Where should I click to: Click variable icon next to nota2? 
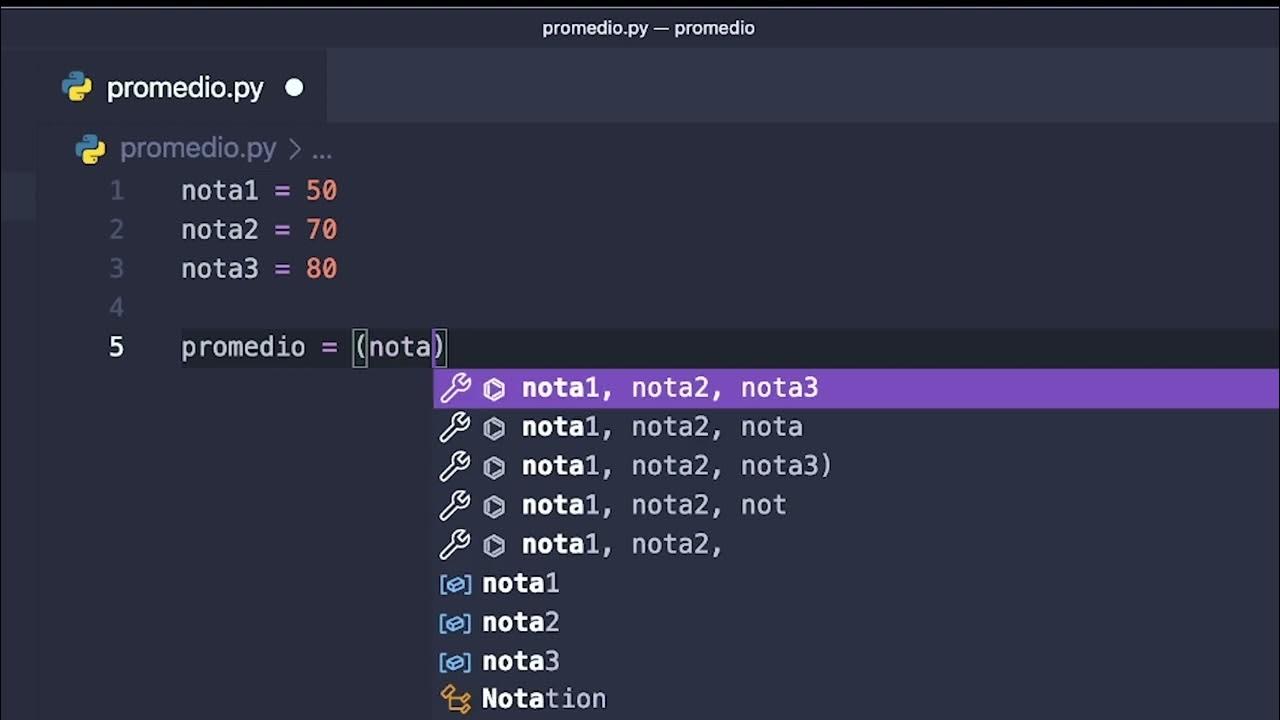(456, 623)
